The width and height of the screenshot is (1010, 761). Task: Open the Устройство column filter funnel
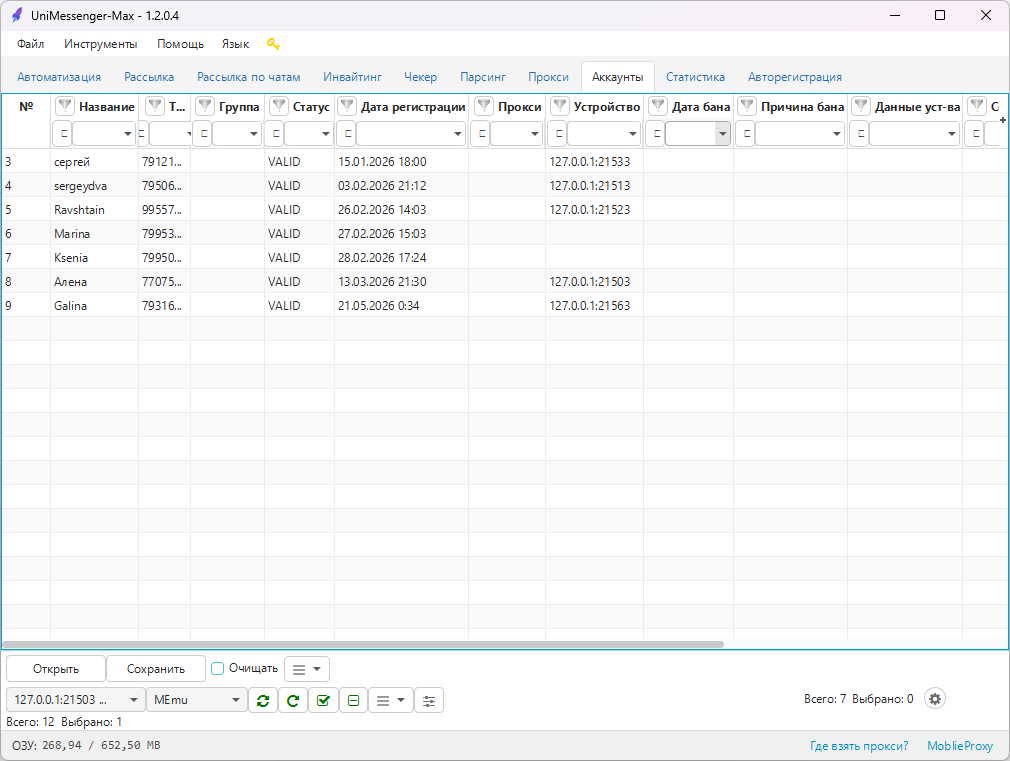coord(560,106)
